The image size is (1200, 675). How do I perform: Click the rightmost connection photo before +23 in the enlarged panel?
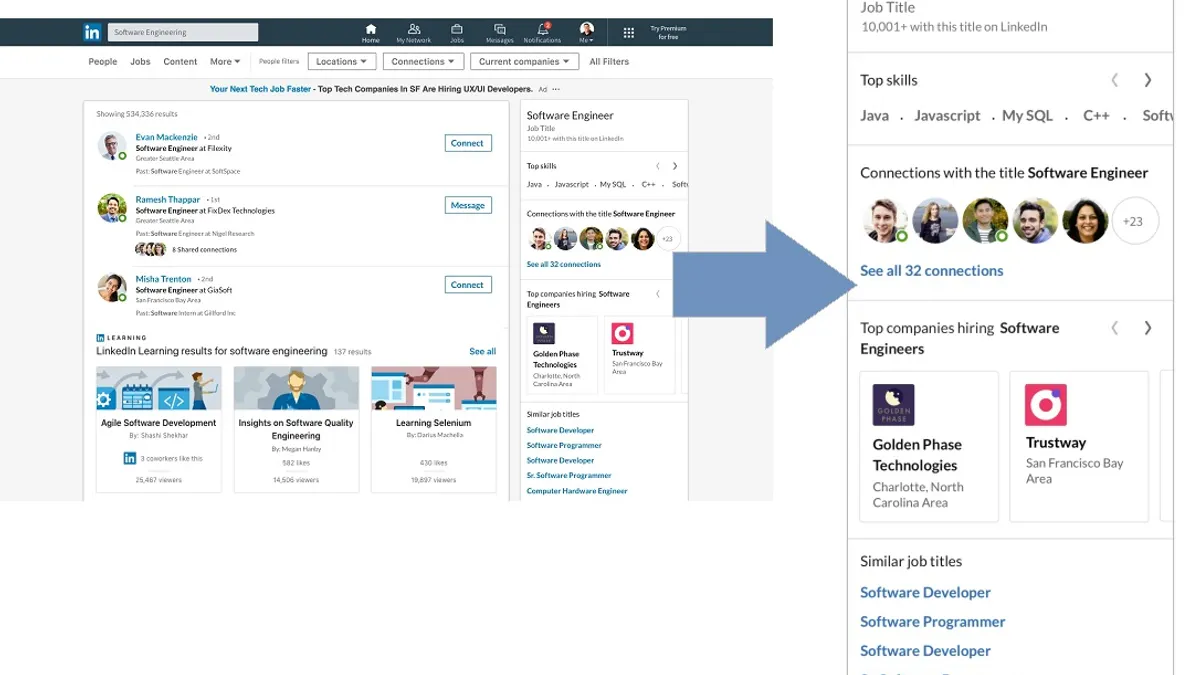1085,221
